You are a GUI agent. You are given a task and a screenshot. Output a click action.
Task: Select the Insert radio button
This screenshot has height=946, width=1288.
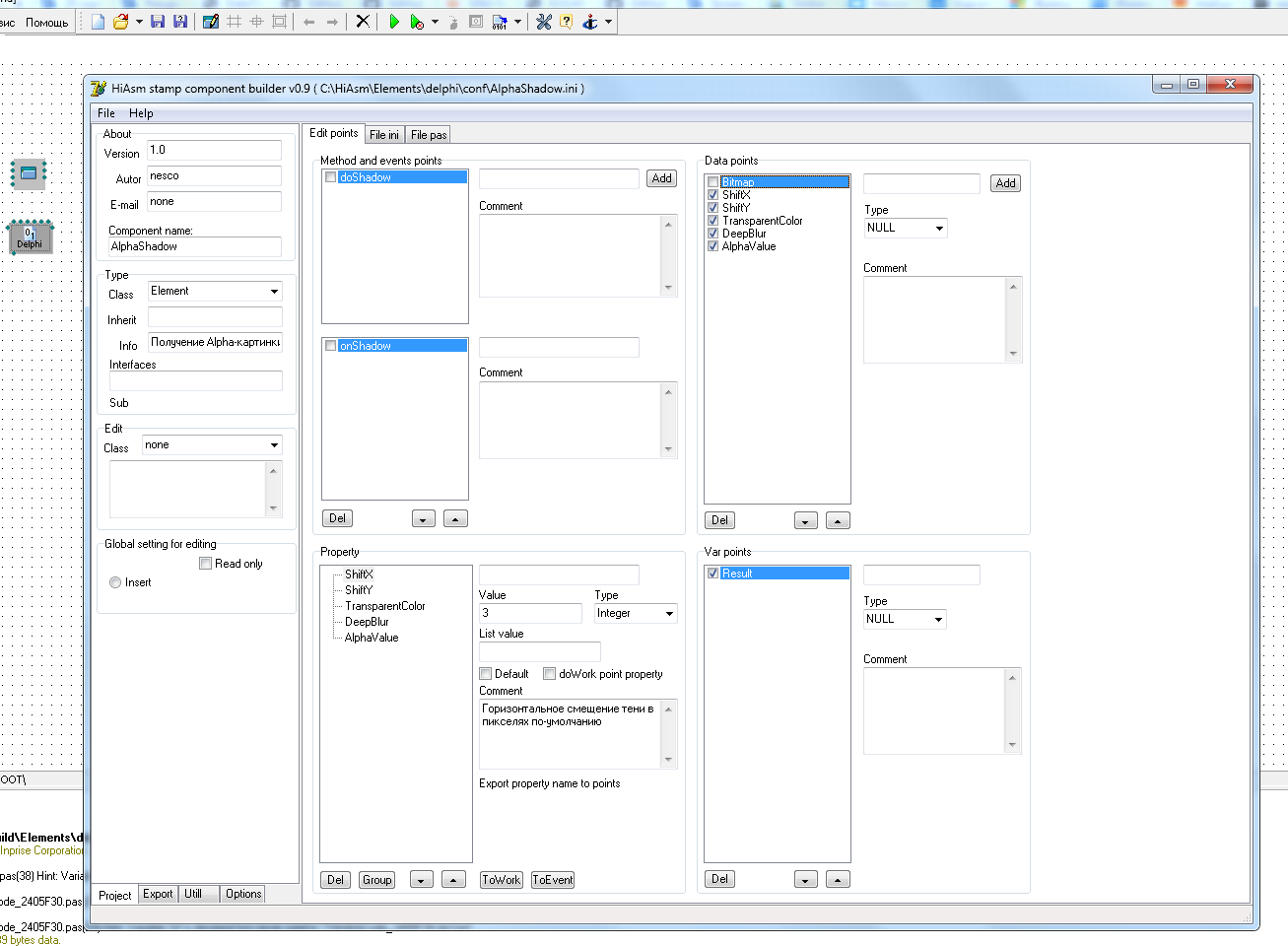(x=116, y=582)
